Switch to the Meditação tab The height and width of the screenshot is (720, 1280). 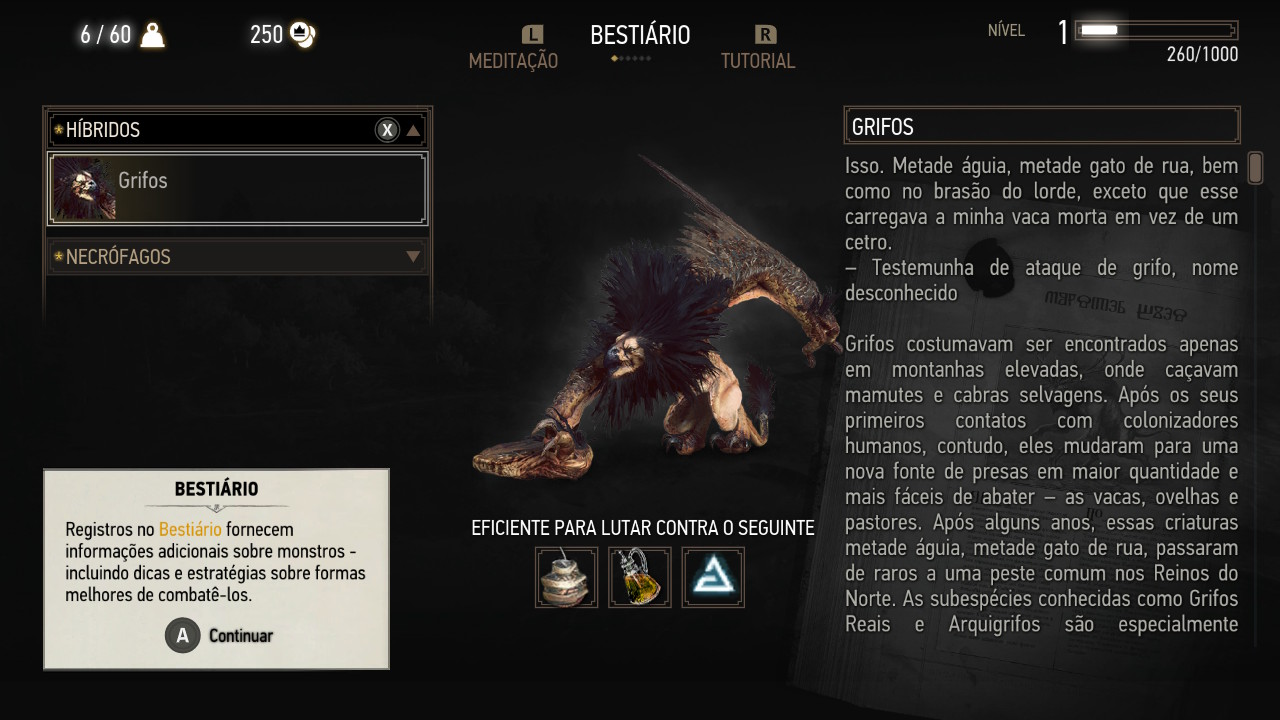(513, 61)
